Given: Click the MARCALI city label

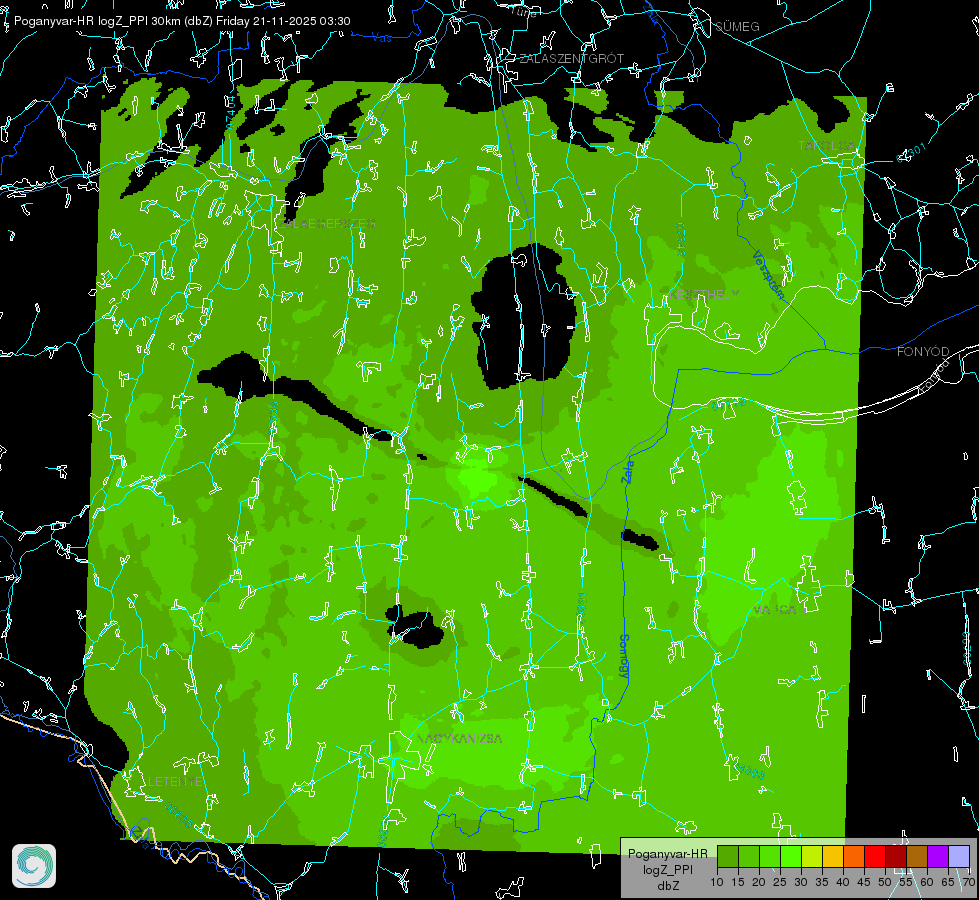Looking at the screenshot, I should pos(778,610).
